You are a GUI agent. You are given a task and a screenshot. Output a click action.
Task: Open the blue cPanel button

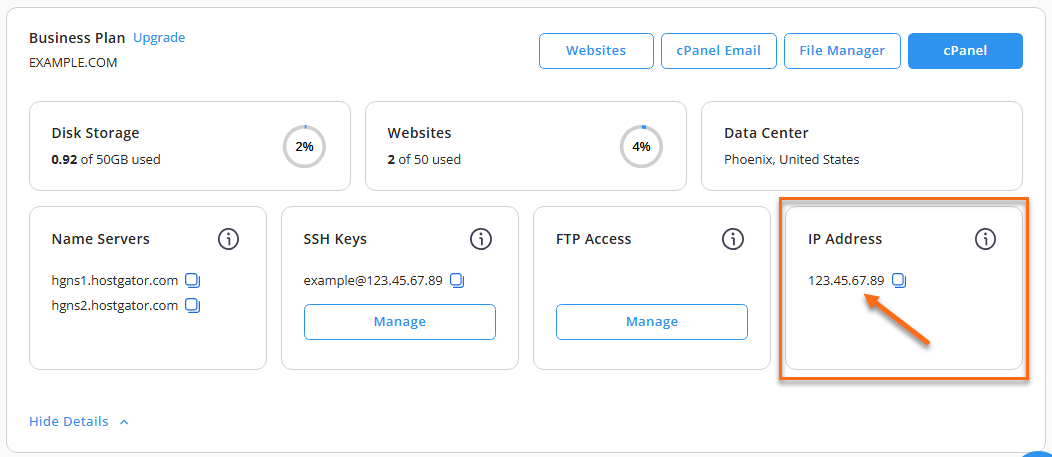point(965,51)
